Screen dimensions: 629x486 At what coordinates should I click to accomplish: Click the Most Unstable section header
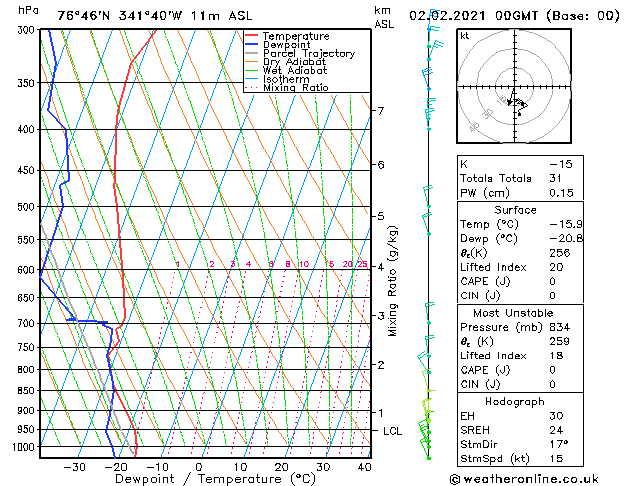click(x=513, y=313)
